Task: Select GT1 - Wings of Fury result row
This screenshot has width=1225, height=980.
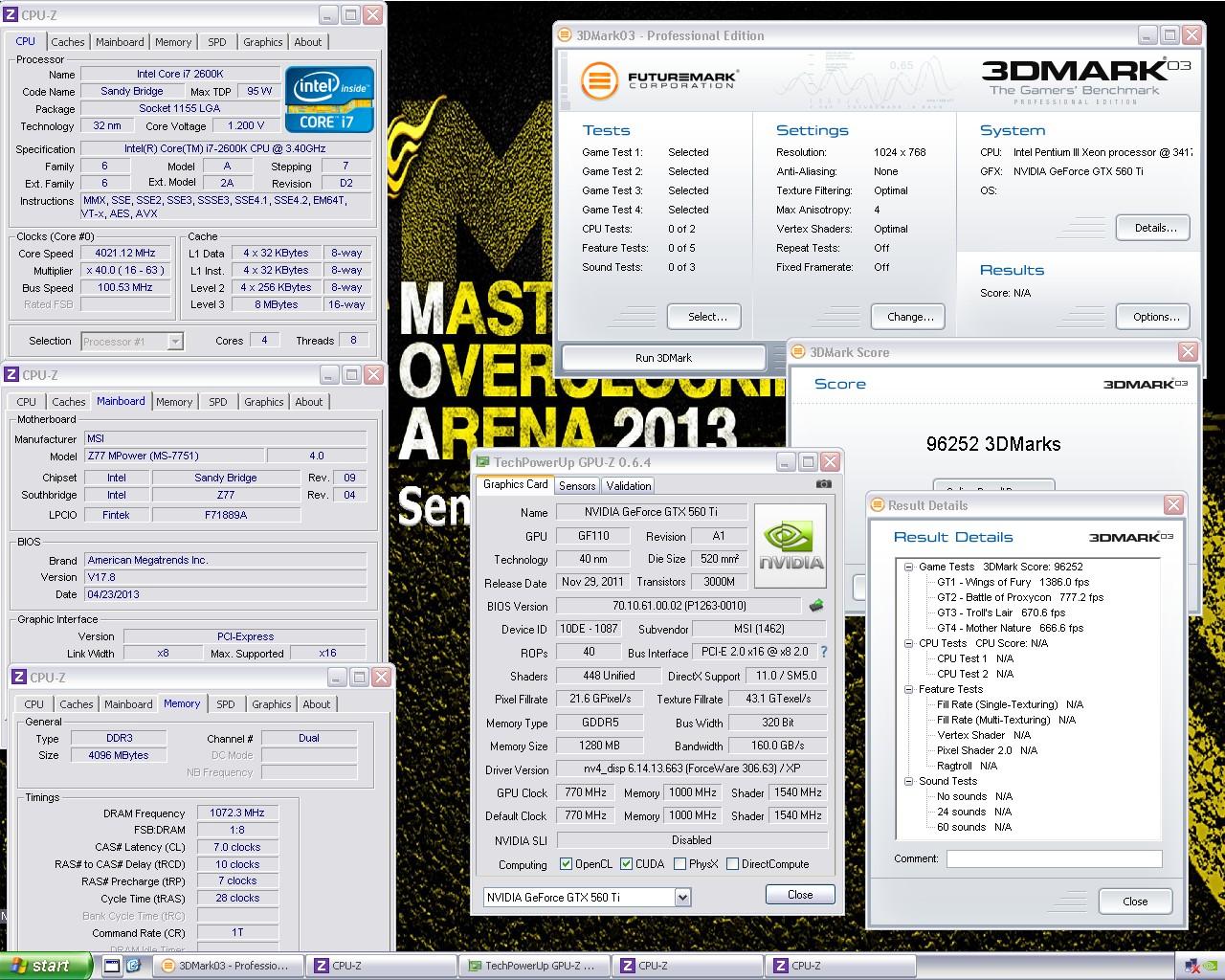Action: tap(1013, 582)
